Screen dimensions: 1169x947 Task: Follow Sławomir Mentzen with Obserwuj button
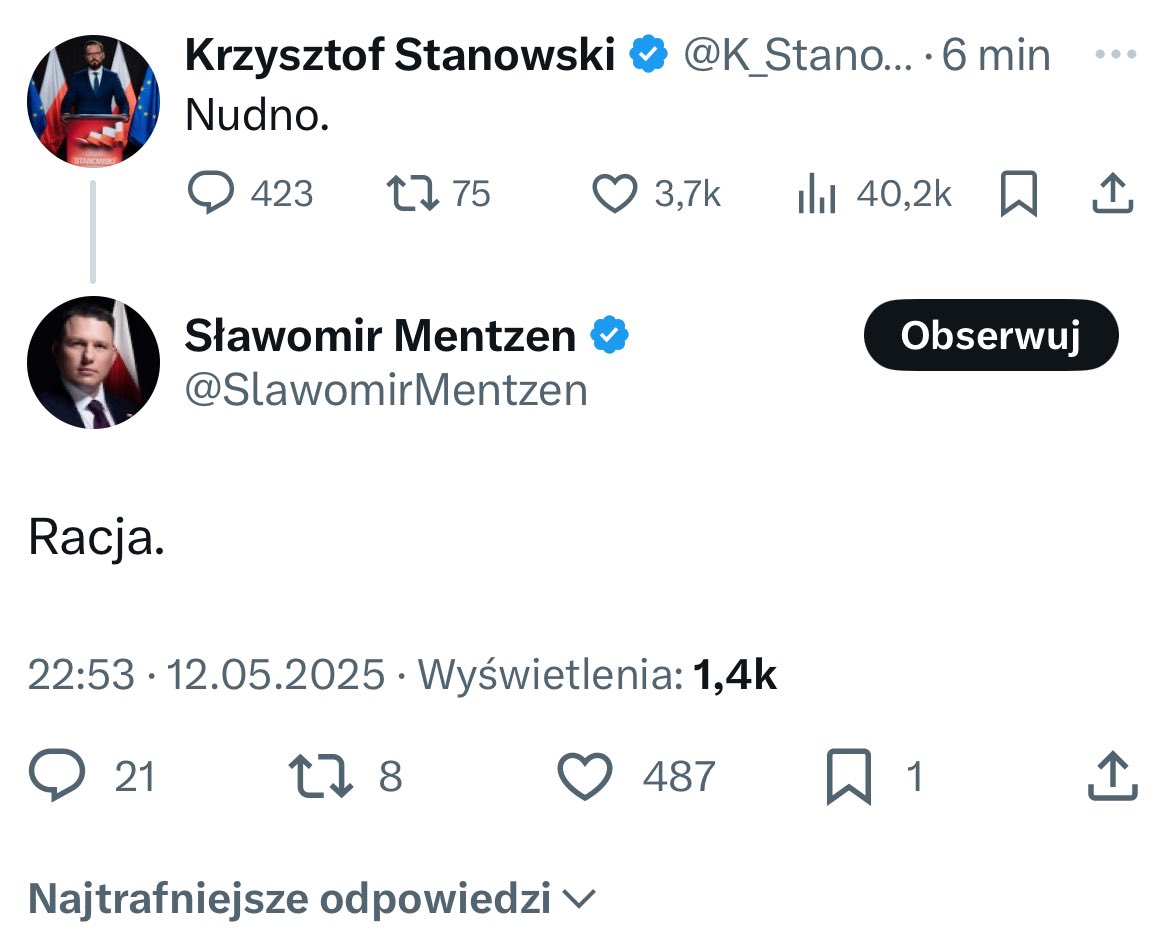[x=991, y=335]
